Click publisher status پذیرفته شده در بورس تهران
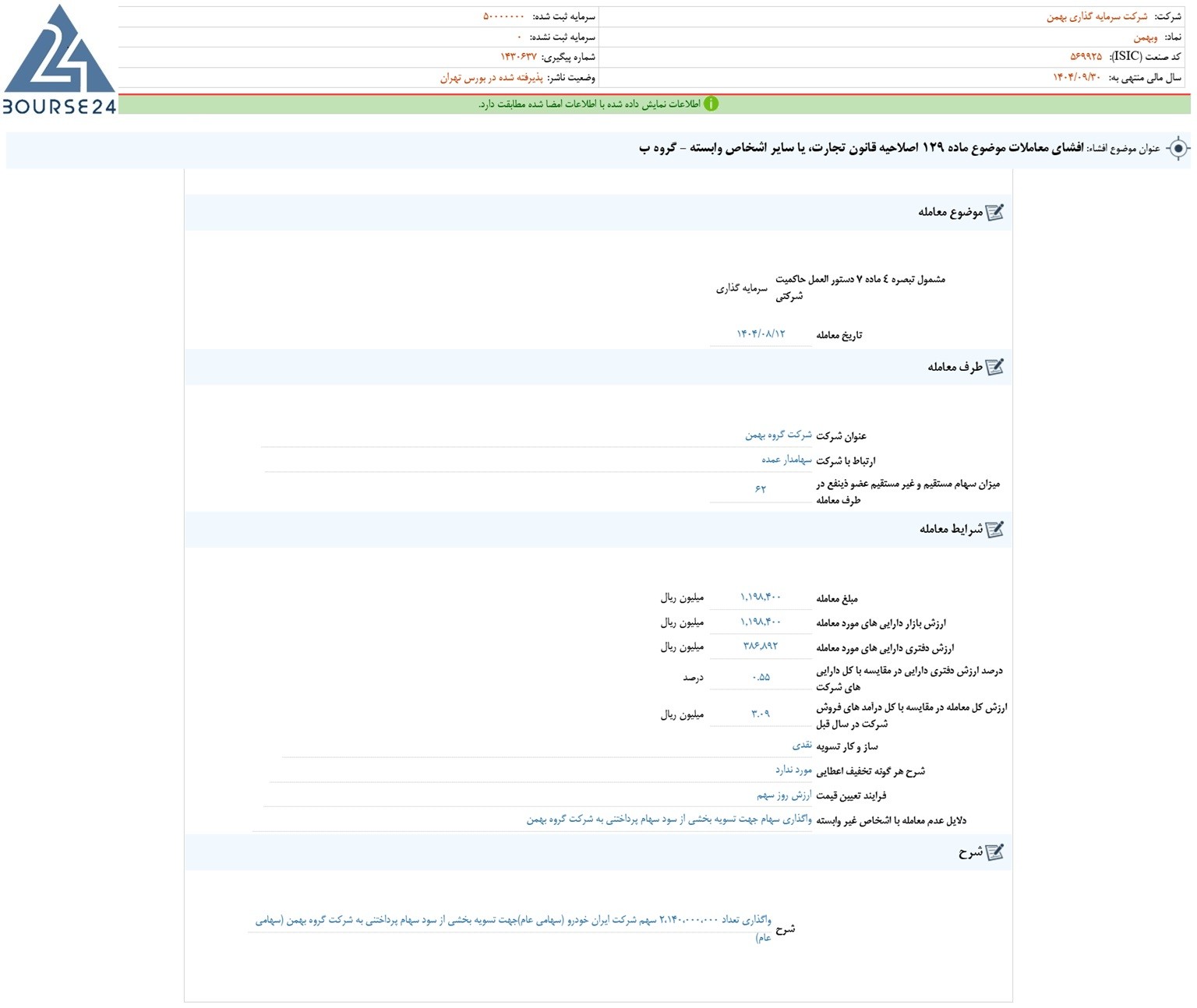The width and height of the screenshot is (1197, 1008). 491,77
